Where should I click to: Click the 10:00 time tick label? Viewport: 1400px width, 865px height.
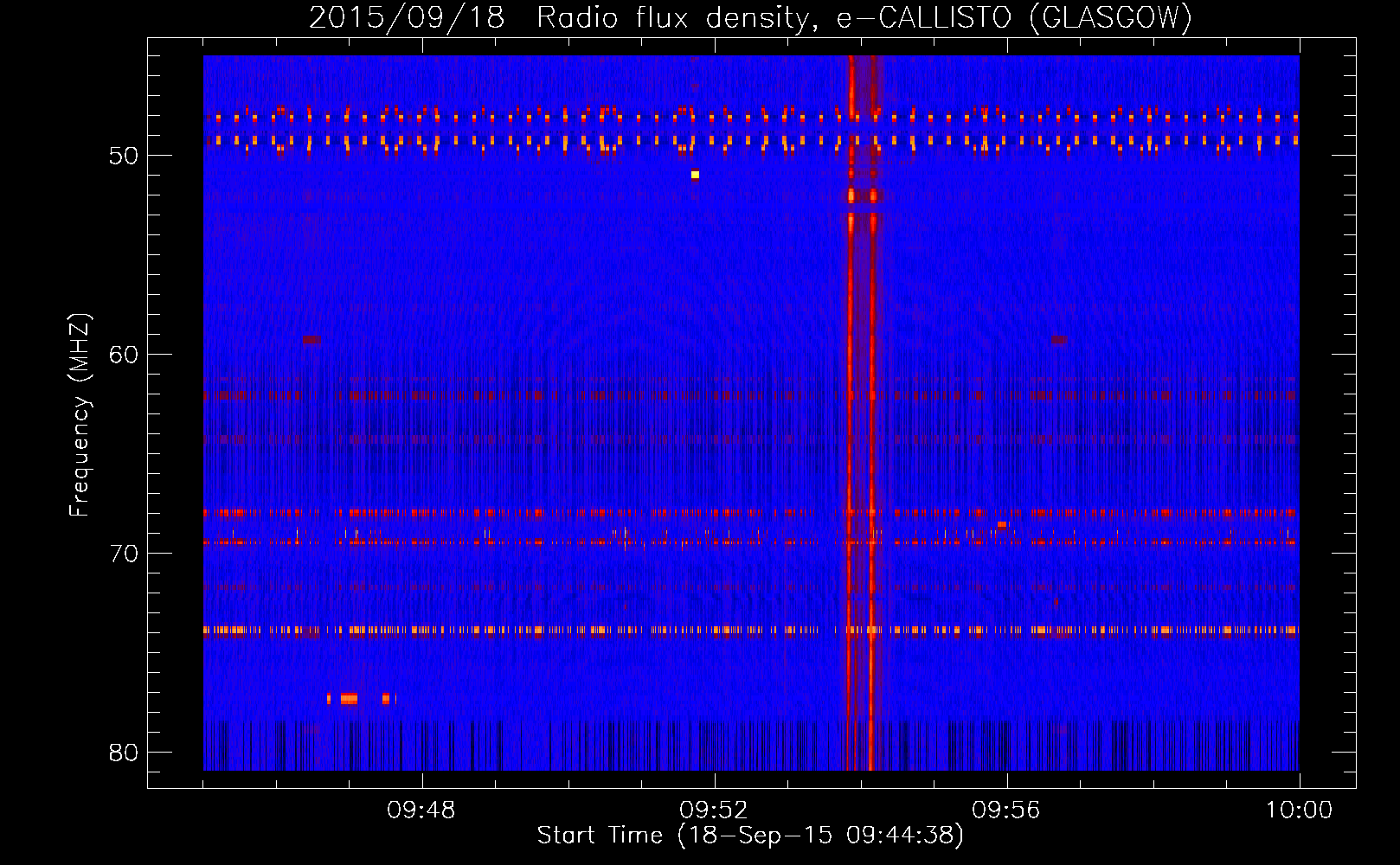click(x=1299, y=811)
